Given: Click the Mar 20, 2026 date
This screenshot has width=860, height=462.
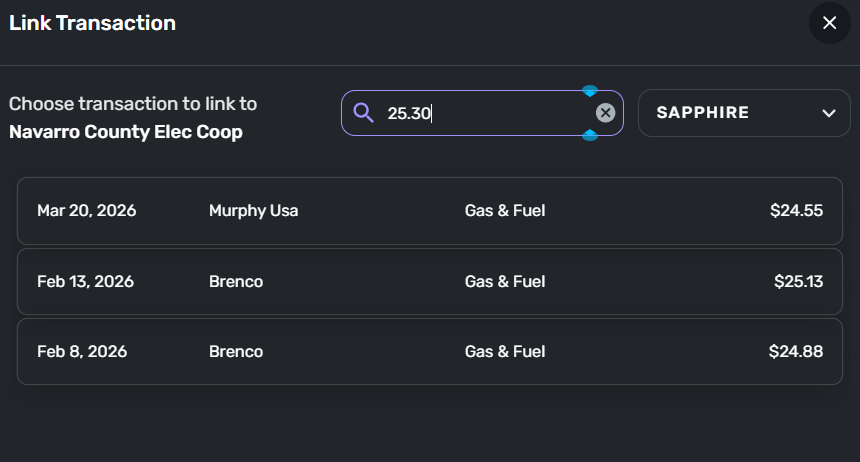Looking at the screenshot, I should [86, 211].
